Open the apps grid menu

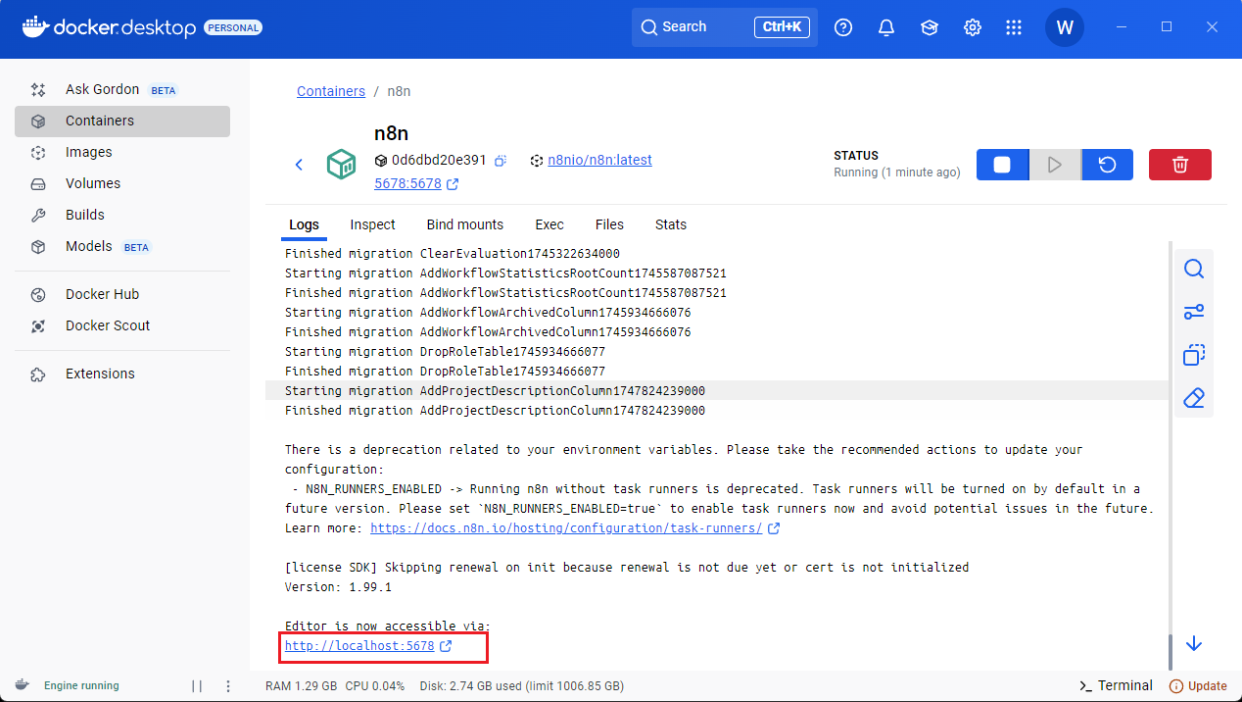pos(1014,28)
